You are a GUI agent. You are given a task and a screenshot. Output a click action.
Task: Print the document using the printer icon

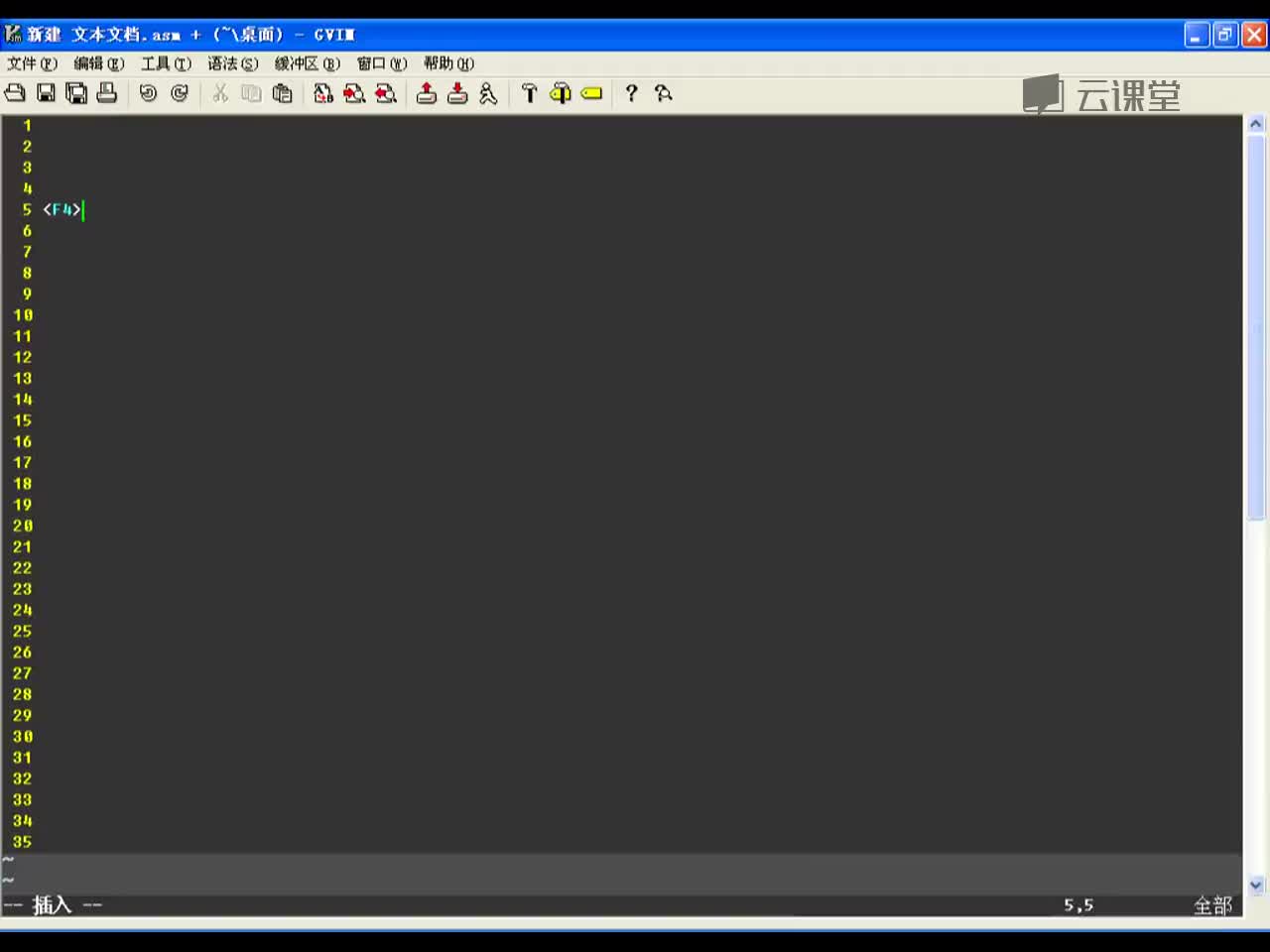tap(107, 93)
